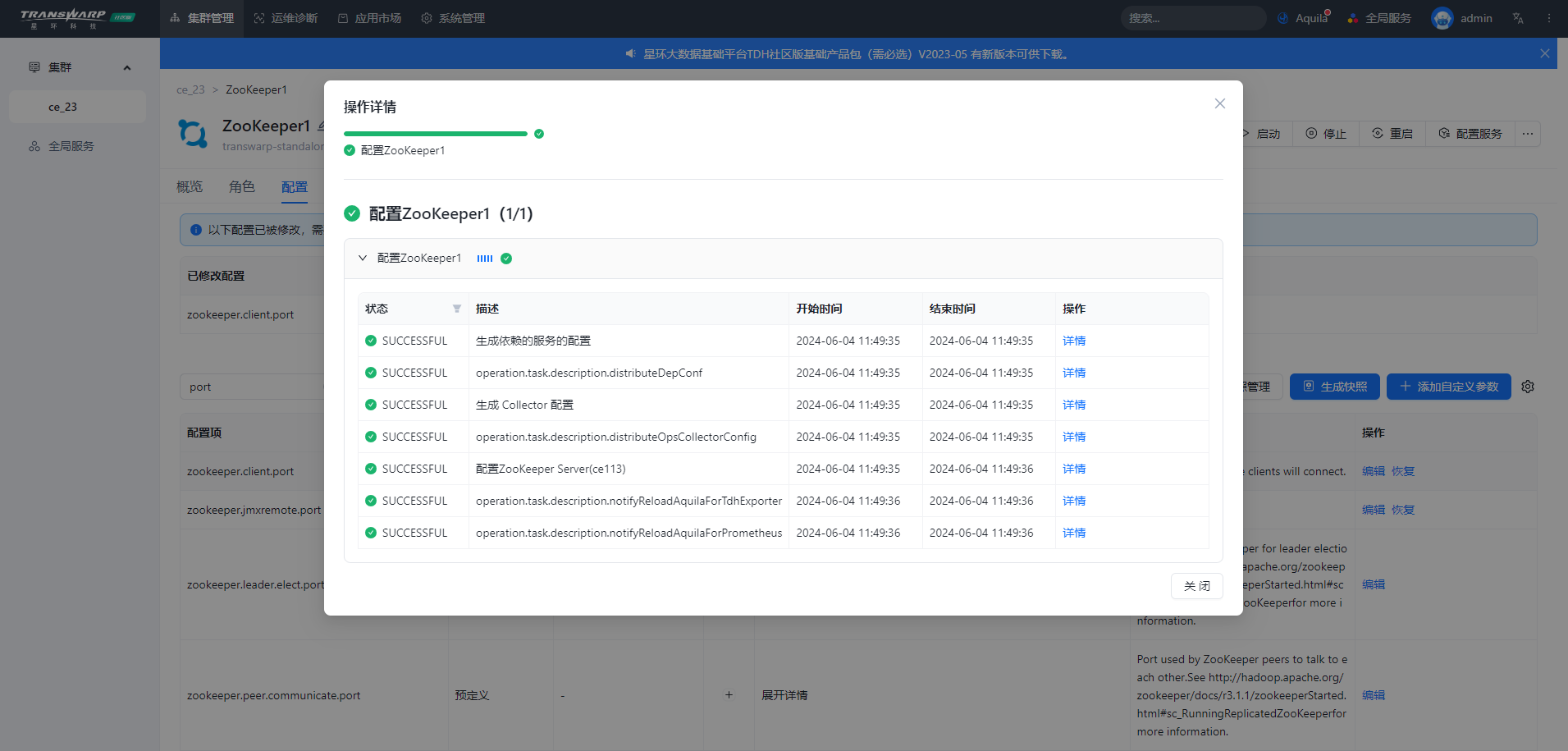Click 展开详情 for zookeeper.peer.communicate.port
This screenshot has width=1568, height=751.
(x=784, y=695)
